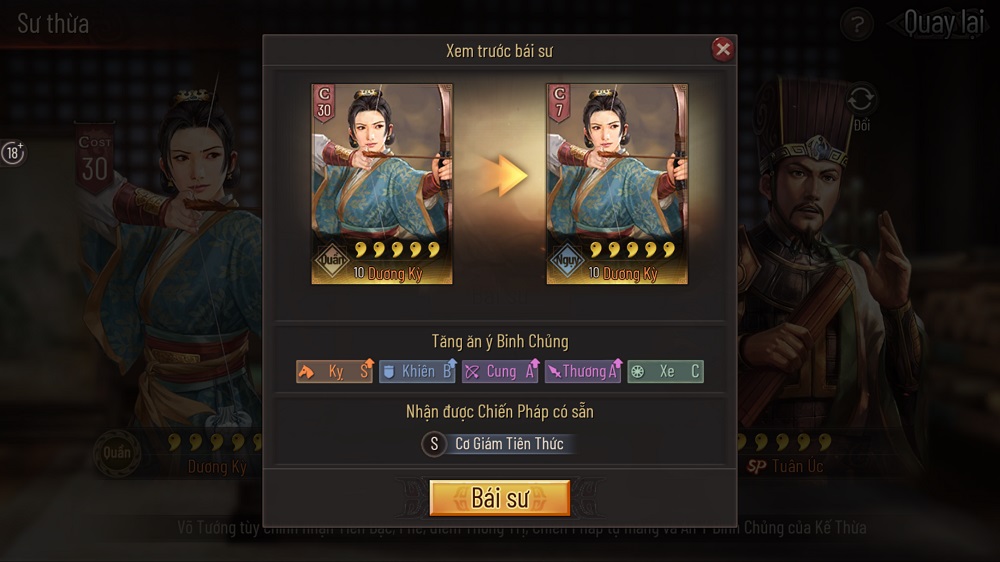1000x562 pixels.
Task: Click the Đổi swap icon
Action: coord(861,106)
